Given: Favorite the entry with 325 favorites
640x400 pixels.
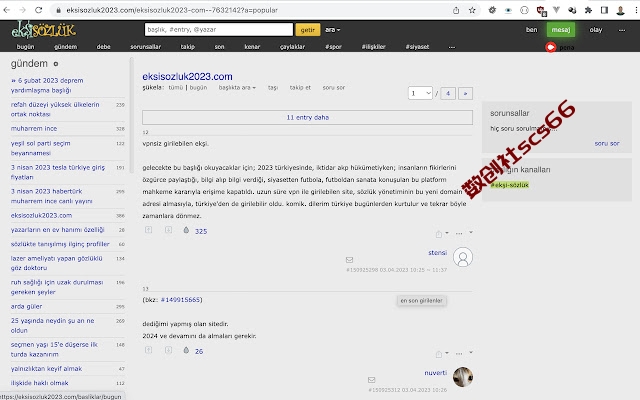Looking at the screenshot, I should [x=186, y=231].
